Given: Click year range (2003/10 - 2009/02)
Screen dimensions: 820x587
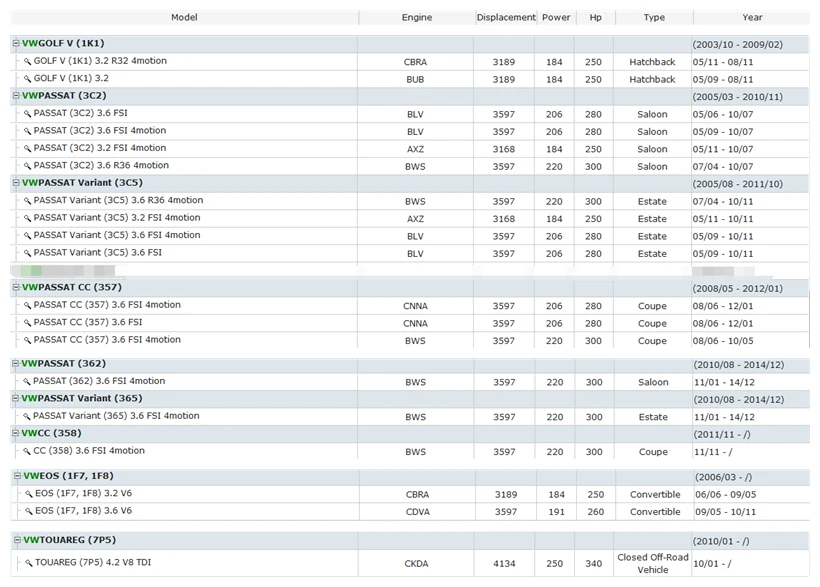Looking at the screenshot, I should click(x=738, y=44).
